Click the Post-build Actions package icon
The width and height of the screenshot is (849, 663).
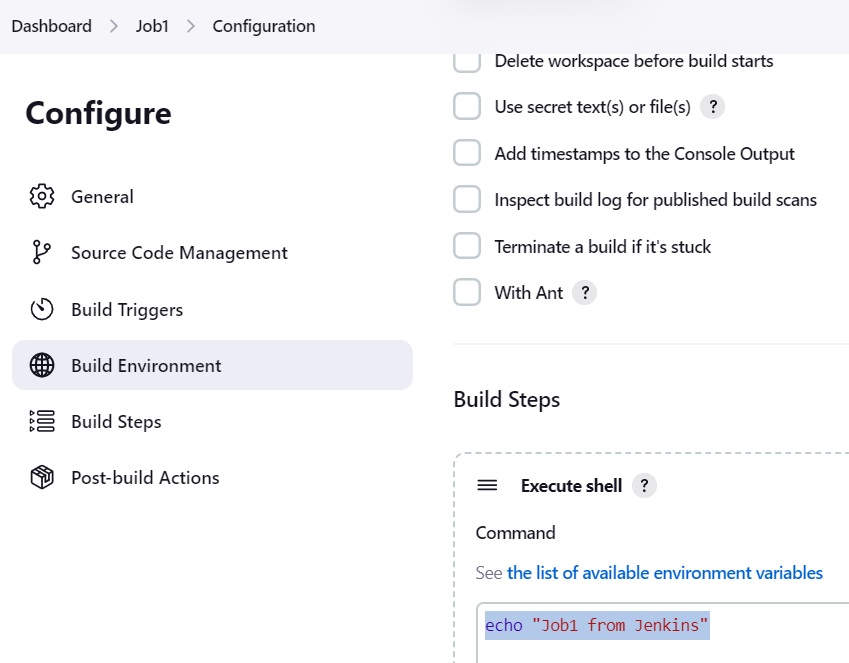[x=42, y=477]
